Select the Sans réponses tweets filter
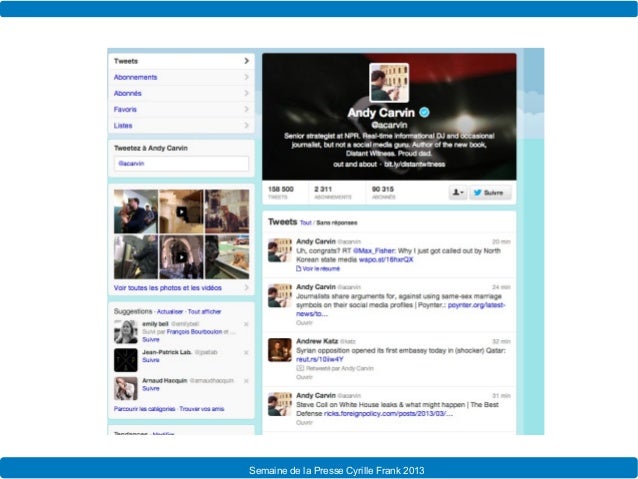The height and width of the screenshot is (479, 638). click(x=337, y=223)
